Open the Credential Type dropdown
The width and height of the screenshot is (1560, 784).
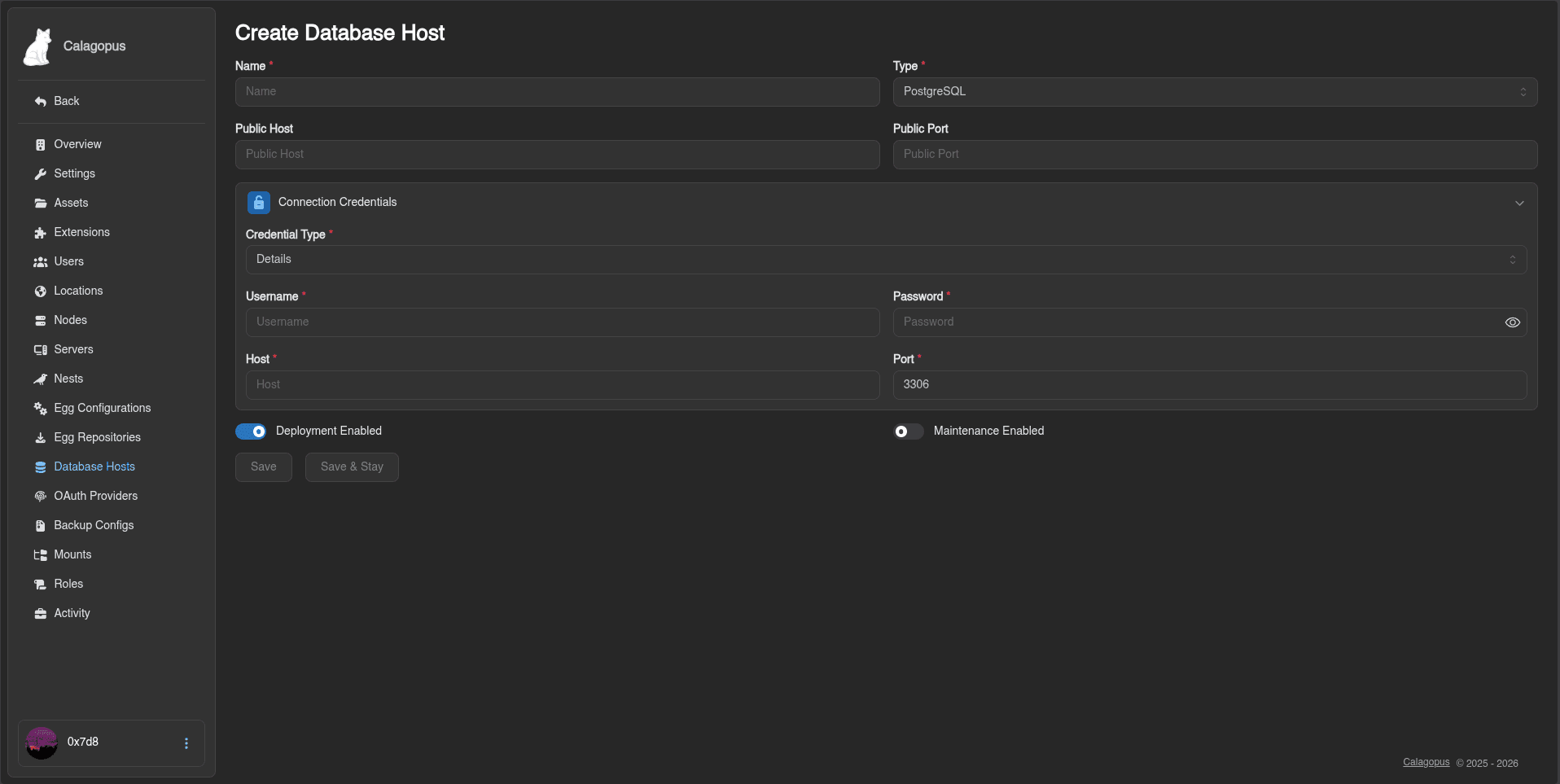[885, 260]
